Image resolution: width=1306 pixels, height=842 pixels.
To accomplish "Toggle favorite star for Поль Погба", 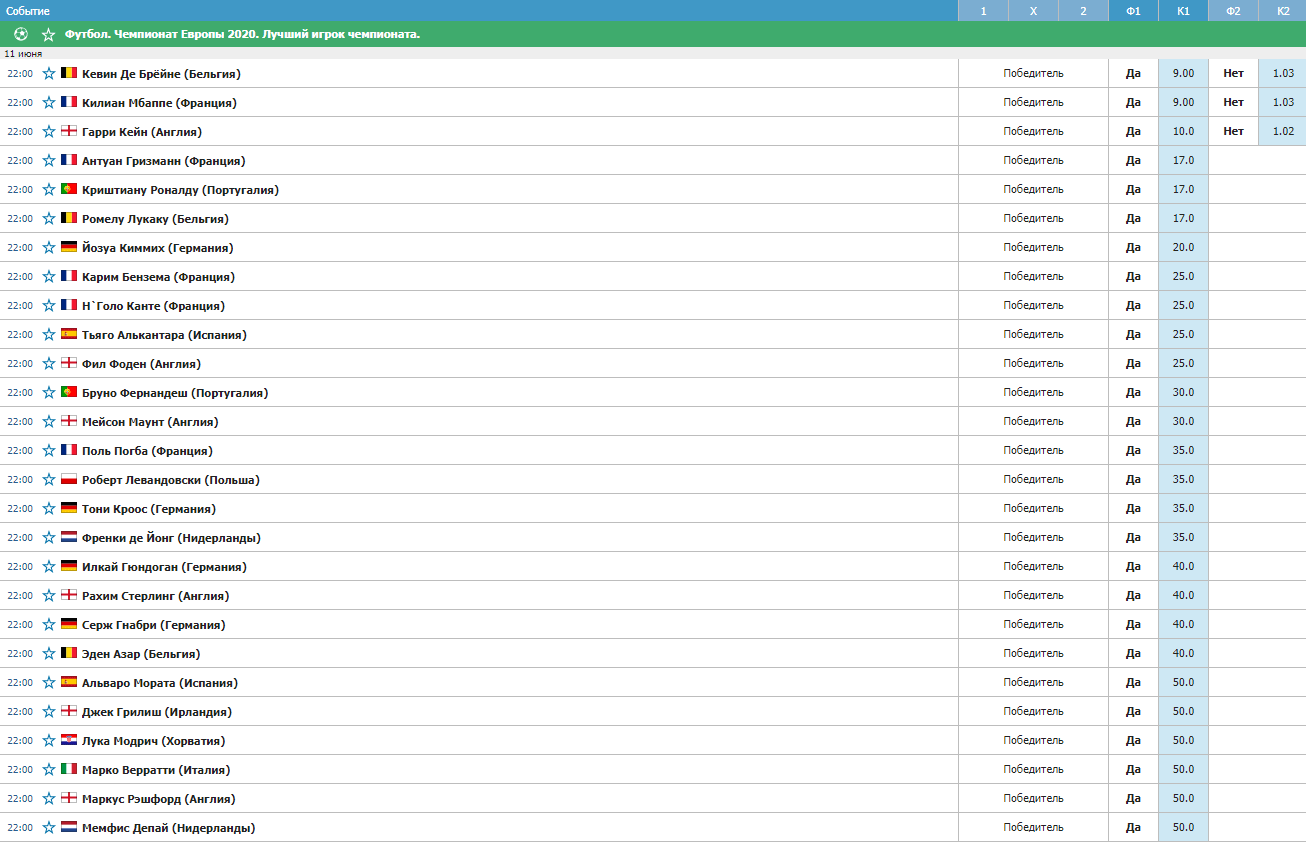I will pos(49,450).
